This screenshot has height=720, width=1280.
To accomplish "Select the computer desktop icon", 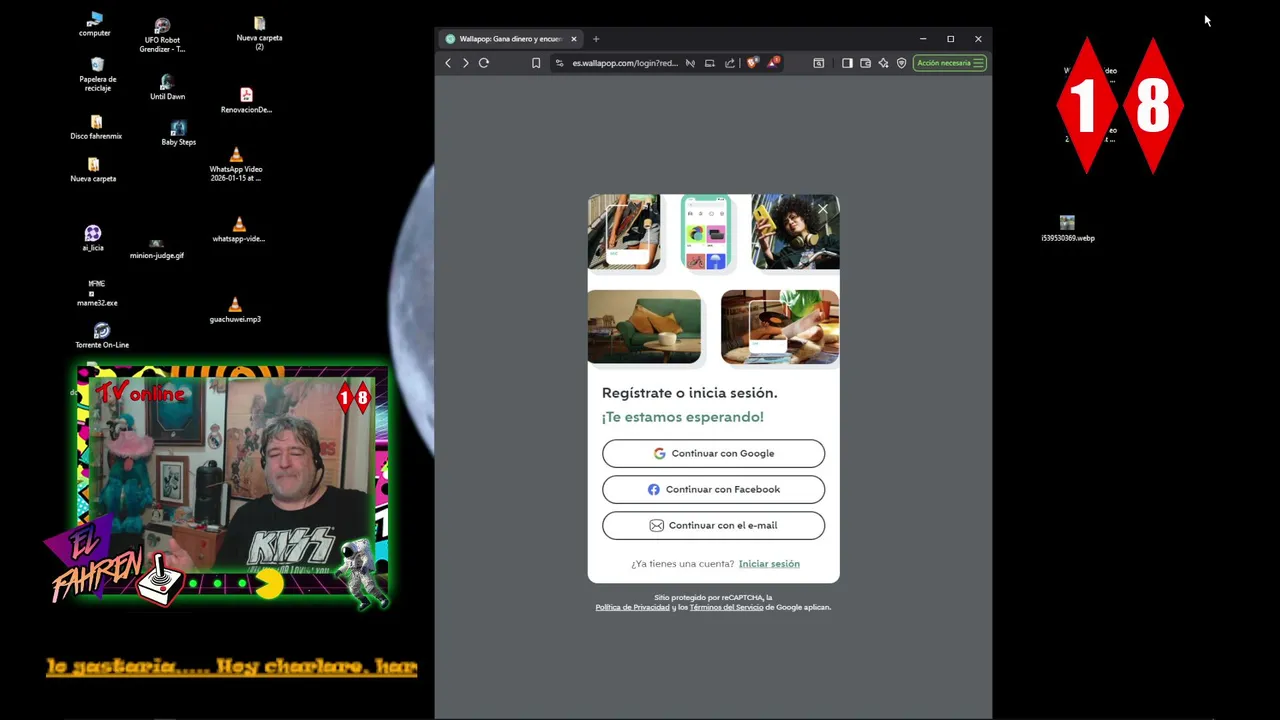I will pyautogui.click(x=95, y=25).
